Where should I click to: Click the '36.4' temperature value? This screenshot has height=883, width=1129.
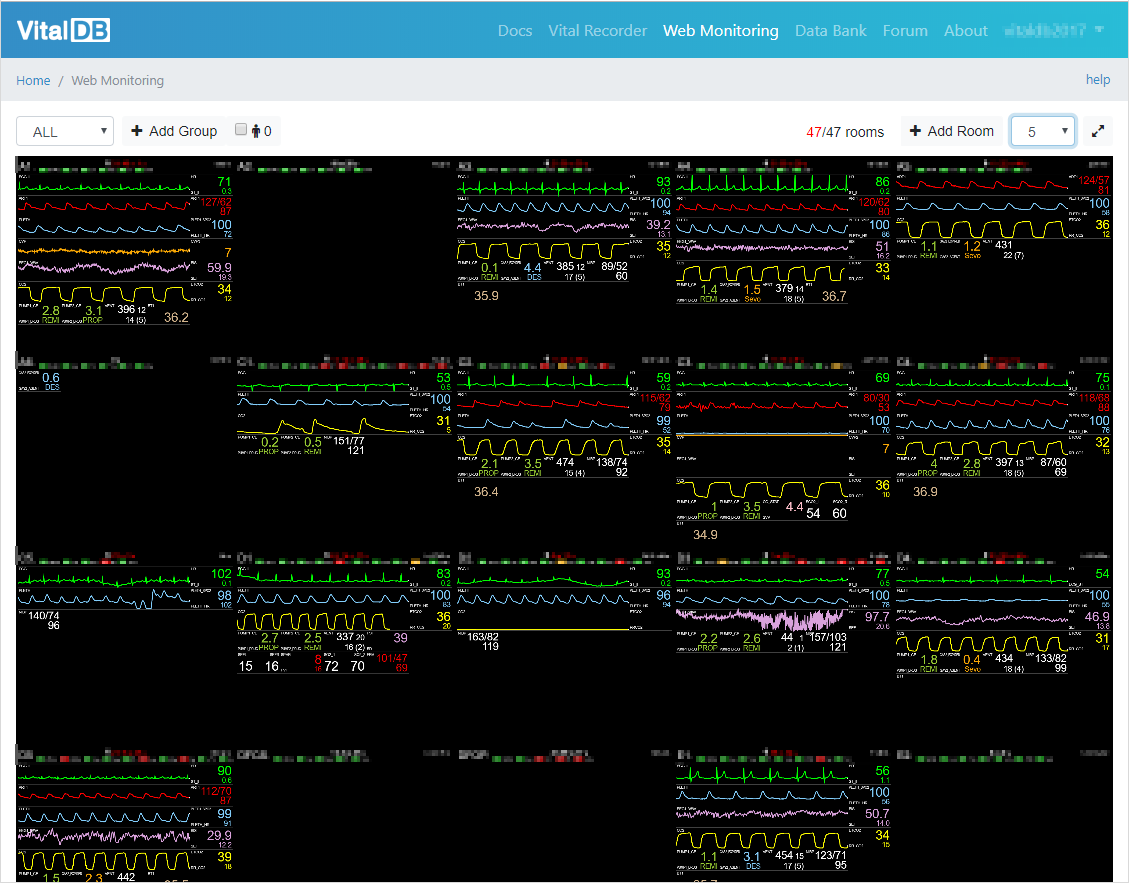[x=486, y=492]
